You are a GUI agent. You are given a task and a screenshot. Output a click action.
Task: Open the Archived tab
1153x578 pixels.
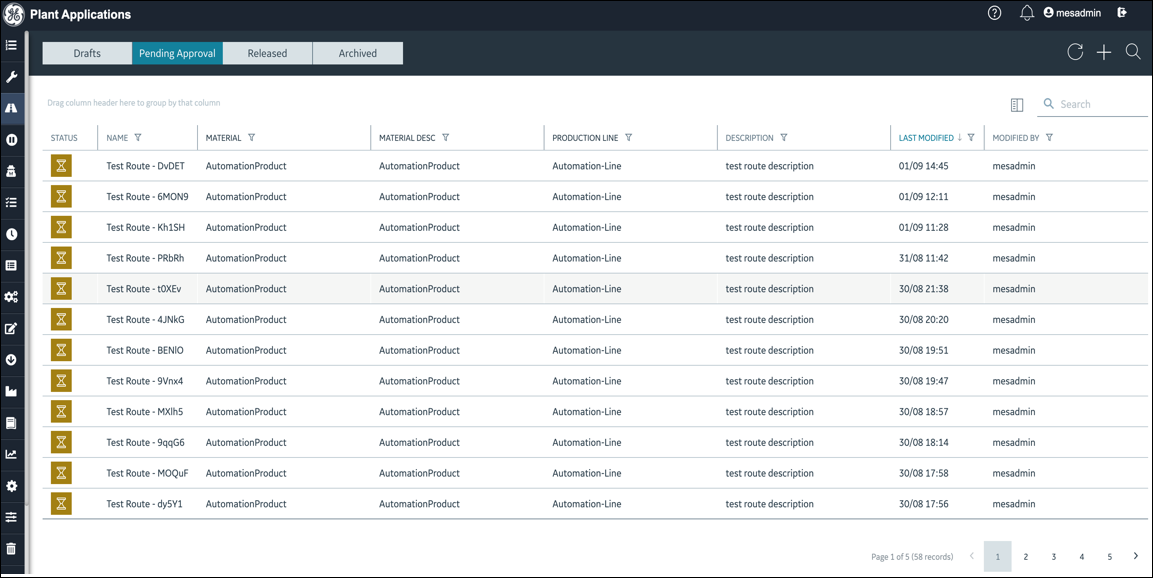[358, 53]
